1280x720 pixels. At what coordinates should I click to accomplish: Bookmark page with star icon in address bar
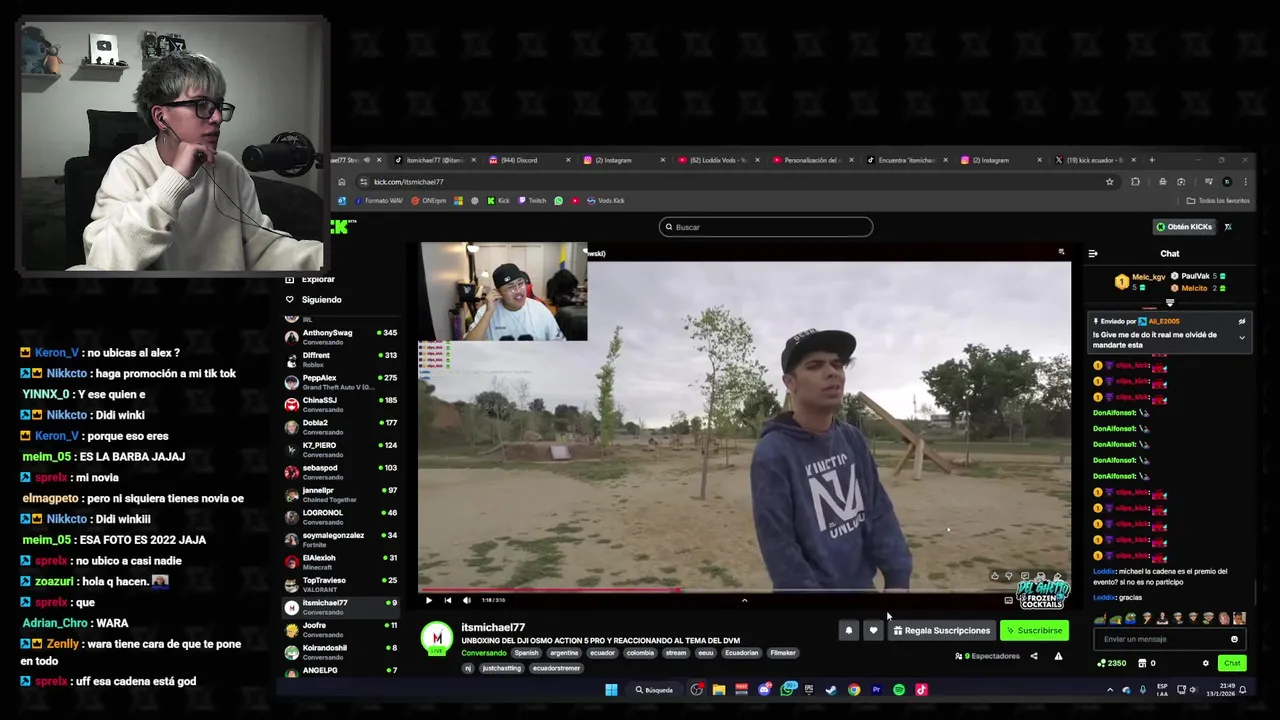pos(1109,182)
